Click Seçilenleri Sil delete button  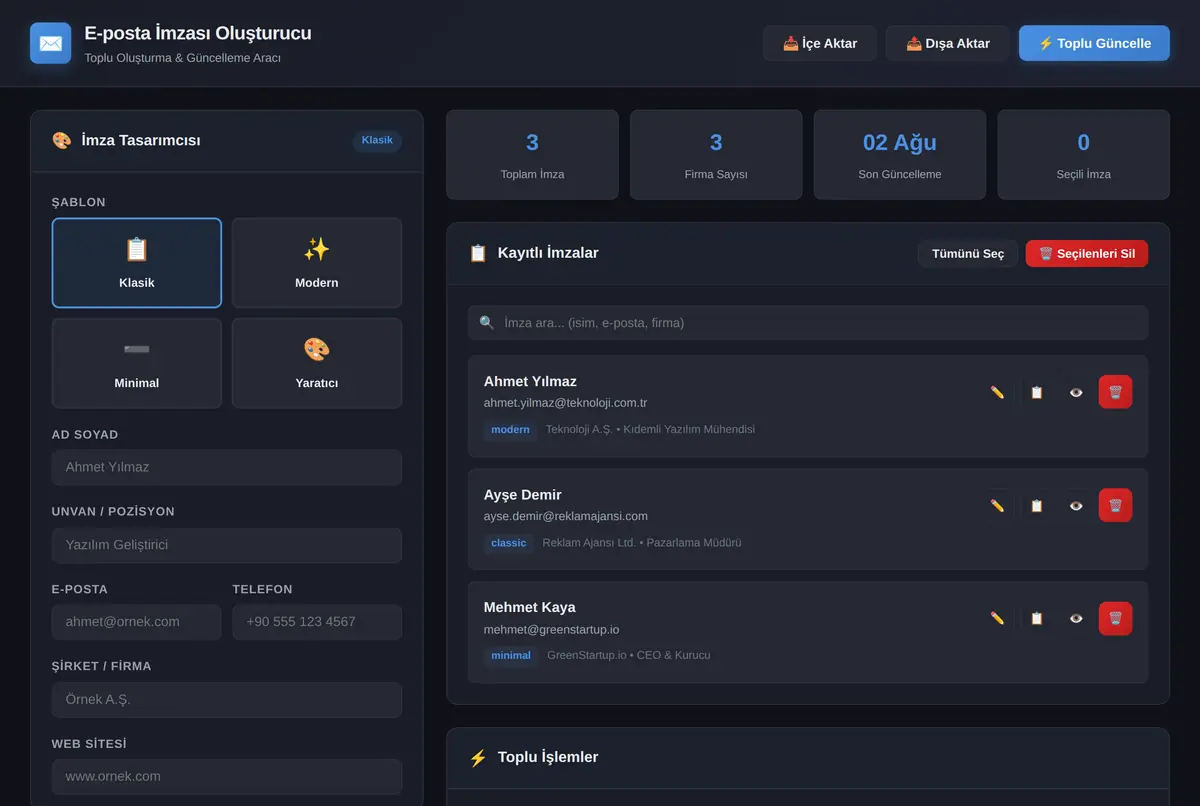pyautogui.click(x=1087, y=253)
